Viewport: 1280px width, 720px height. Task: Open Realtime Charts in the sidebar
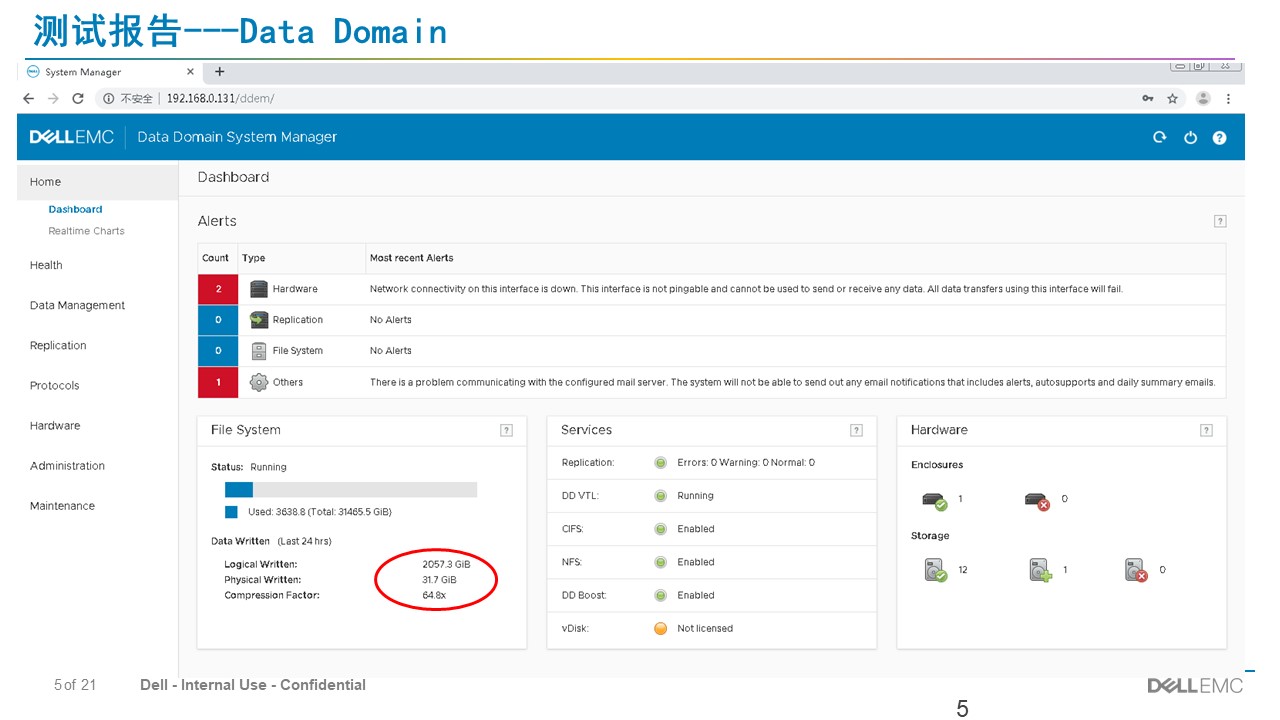tap(86, 231)
